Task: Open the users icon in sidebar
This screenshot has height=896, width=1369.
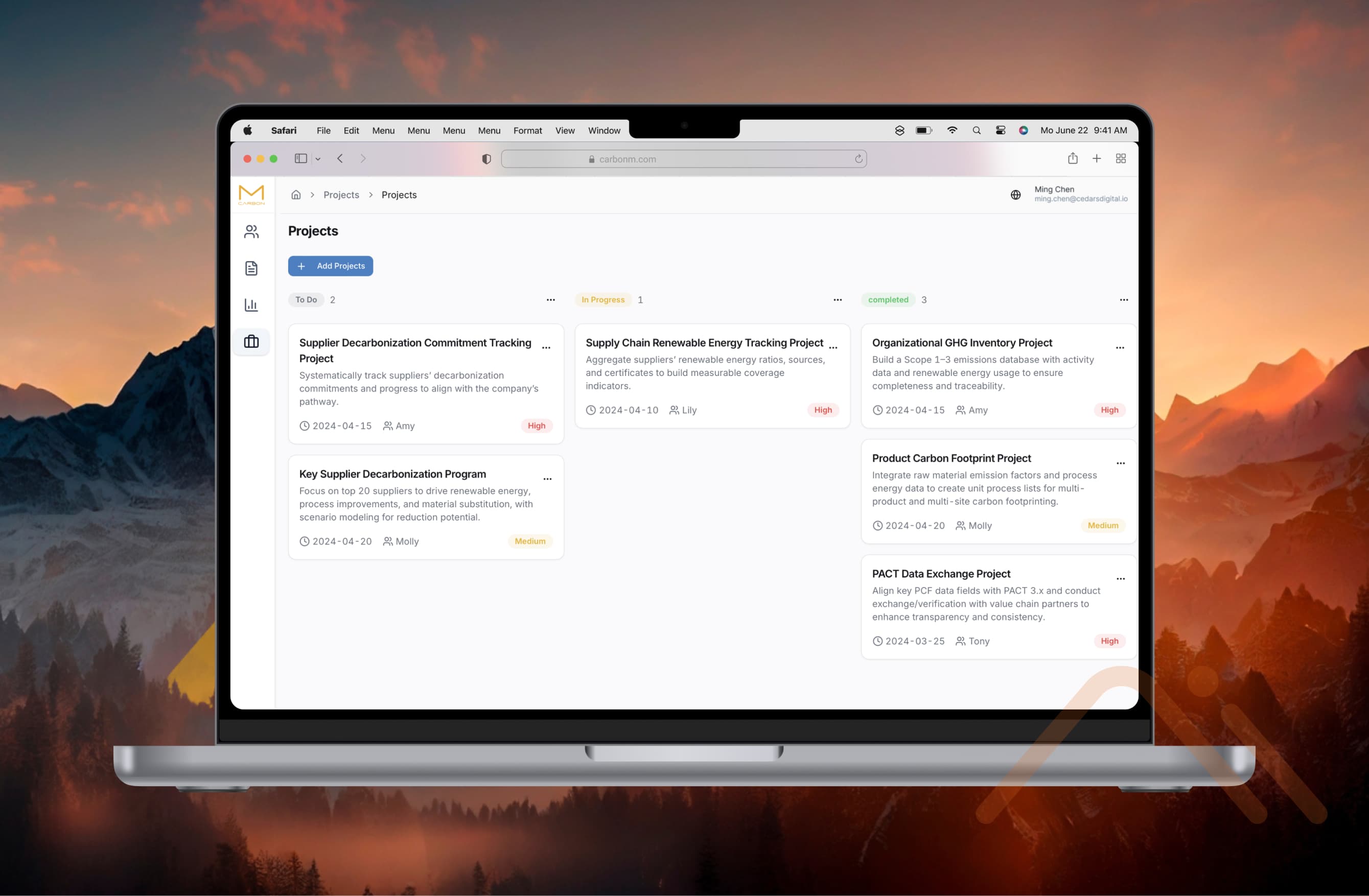Action: click(x=251, y=232)
